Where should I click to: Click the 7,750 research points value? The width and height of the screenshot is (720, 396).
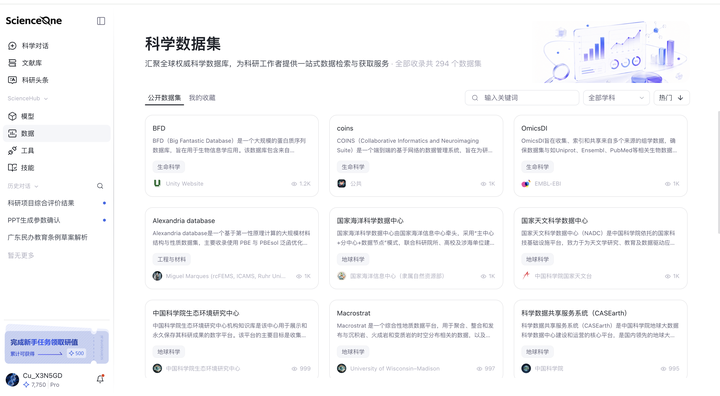pos(38,385)
